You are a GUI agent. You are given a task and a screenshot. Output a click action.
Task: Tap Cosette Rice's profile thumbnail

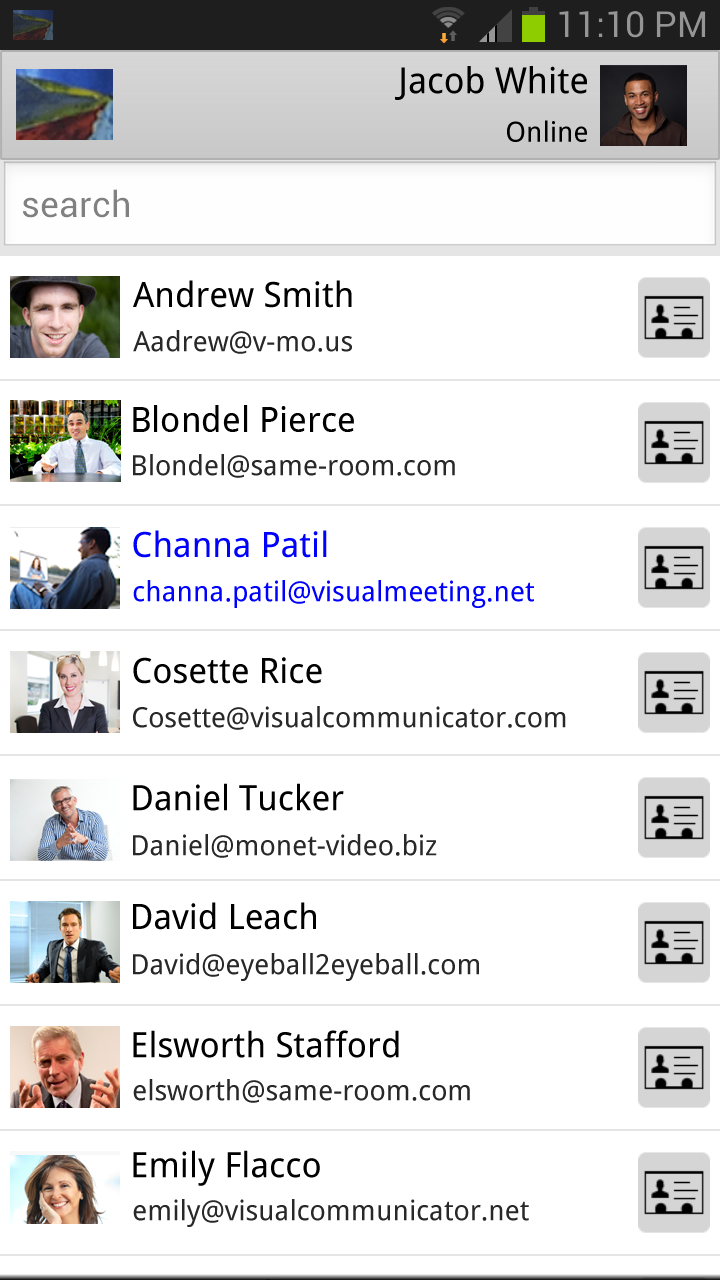65,692
